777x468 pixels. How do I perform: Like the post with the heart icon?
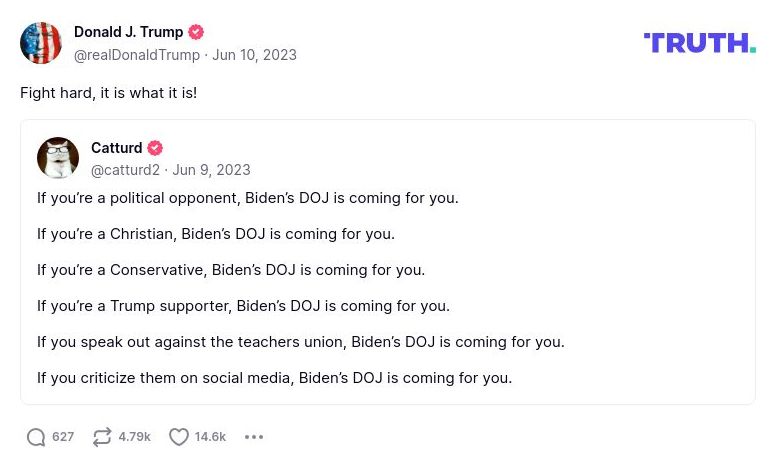click(x=179, y=437)
